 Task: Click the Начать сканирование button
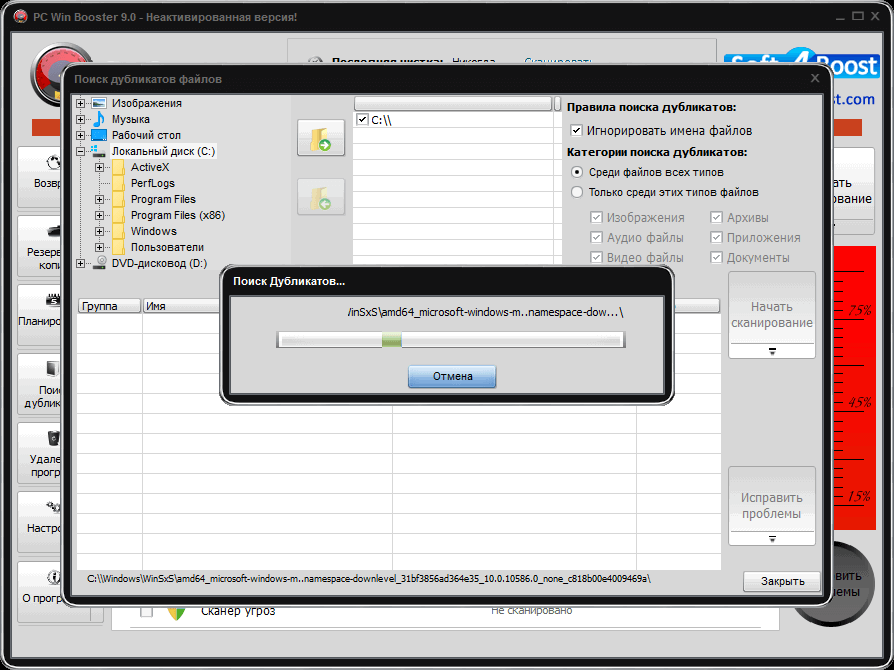(x=771, y=307)
